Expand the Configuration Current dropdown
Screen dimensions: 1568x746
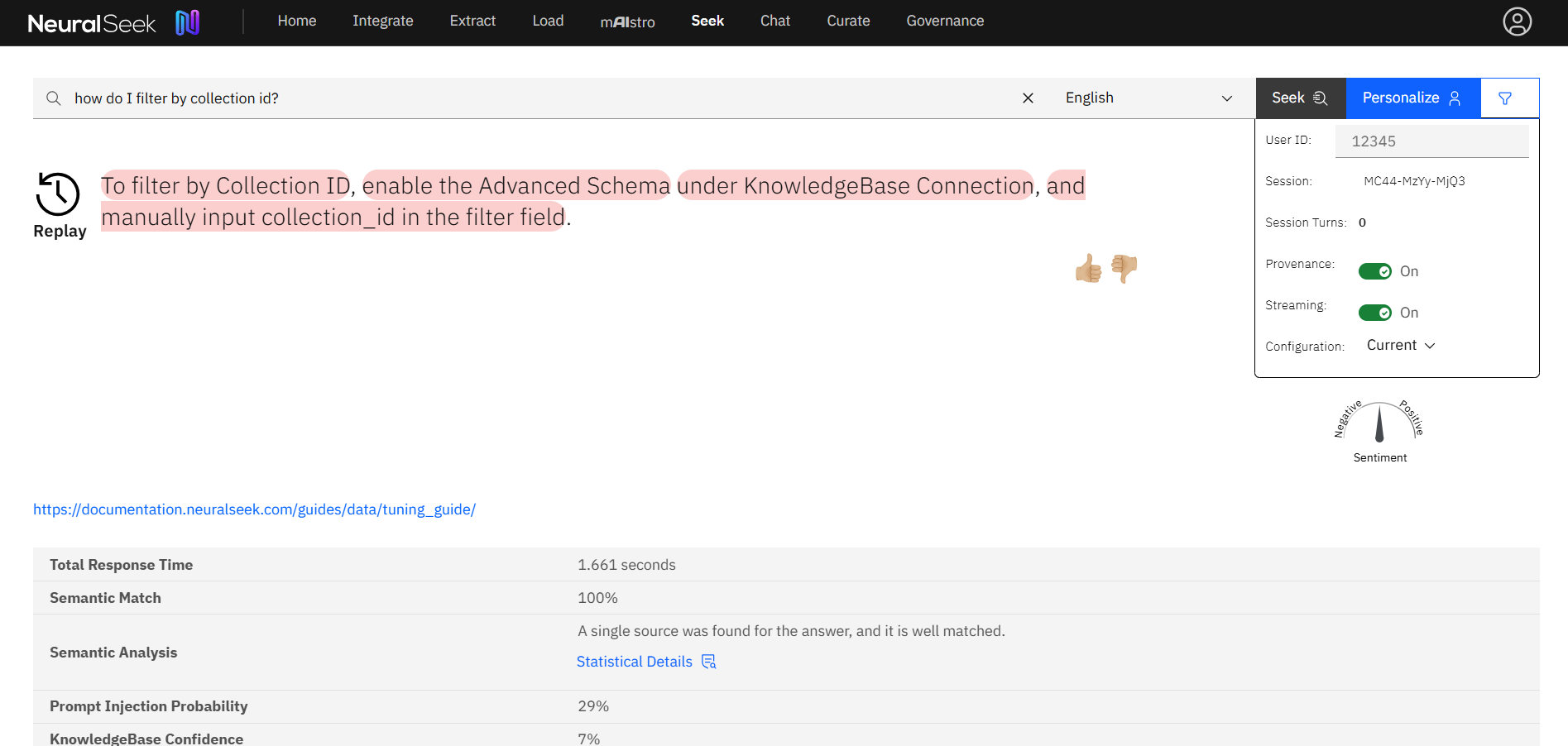pos(1400,346)
